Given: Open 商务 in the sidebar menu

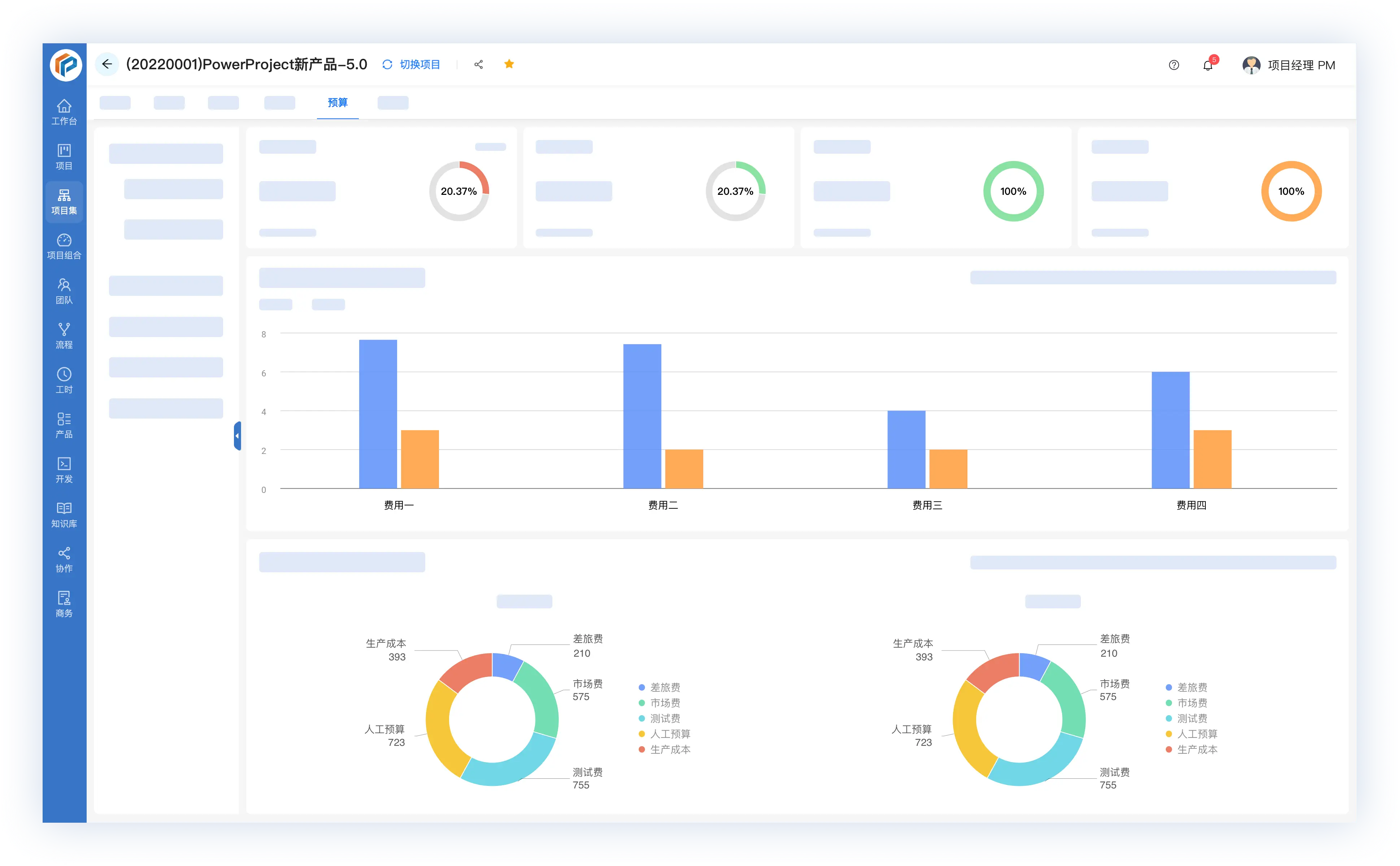Looking at the screenshot, I should 64,604.
